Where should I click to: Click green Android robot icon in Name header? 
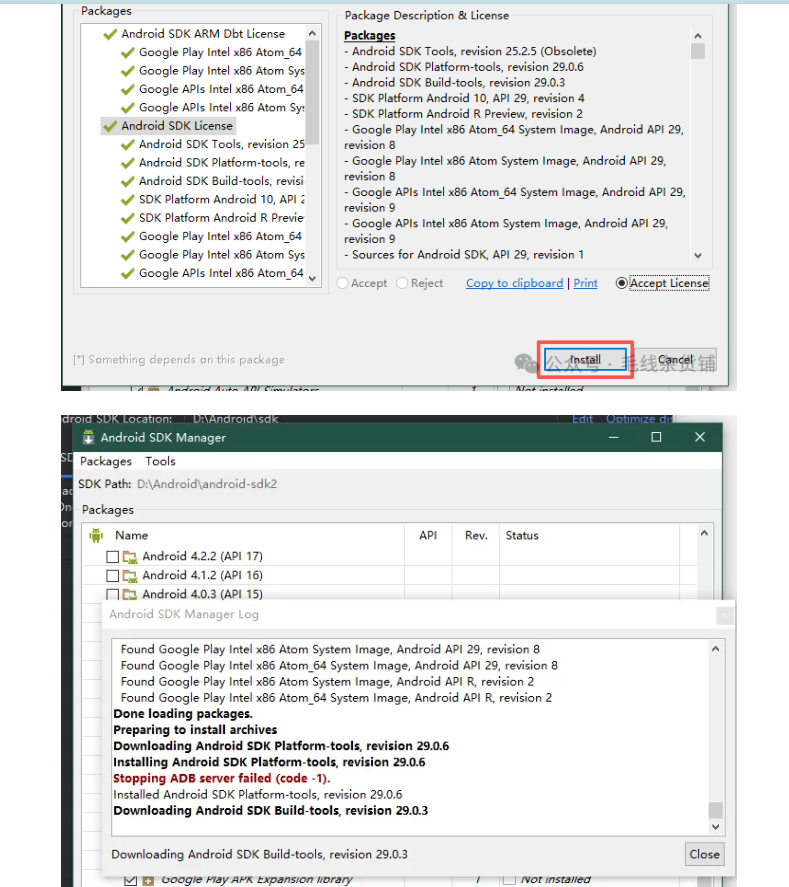pos(96,535)
